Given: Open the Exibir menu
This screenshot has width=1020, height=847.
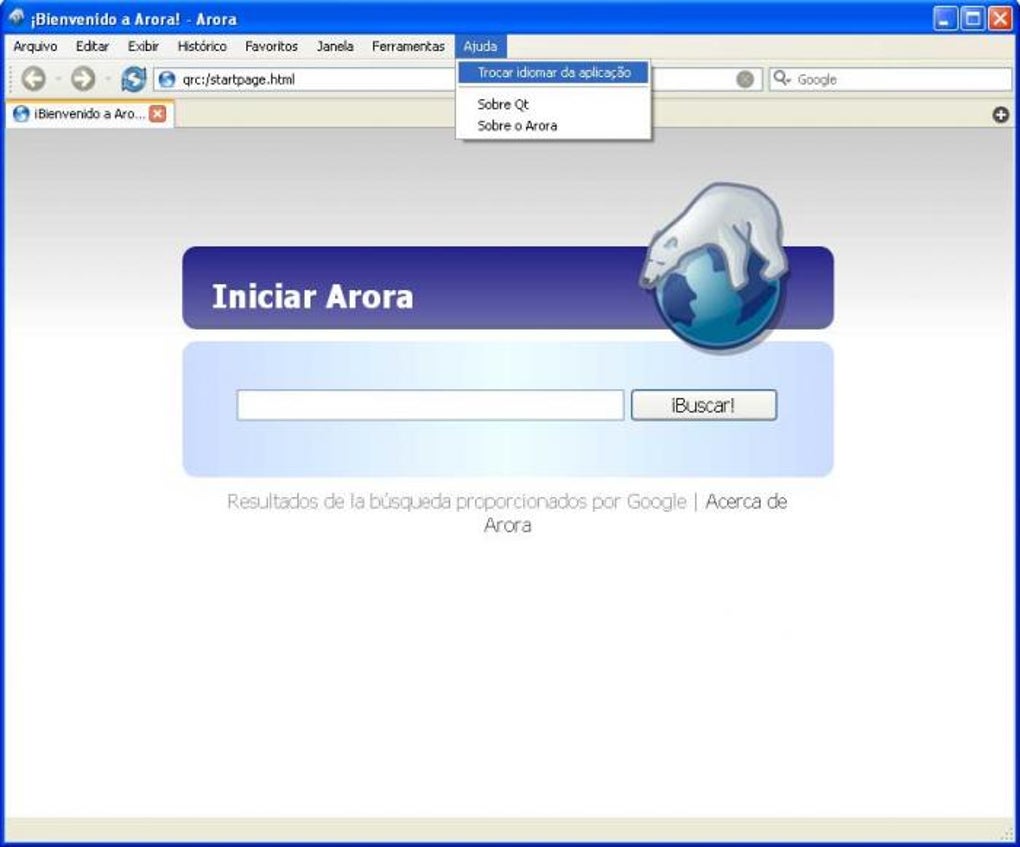Looking at the screenshot, I should (143, 46).
